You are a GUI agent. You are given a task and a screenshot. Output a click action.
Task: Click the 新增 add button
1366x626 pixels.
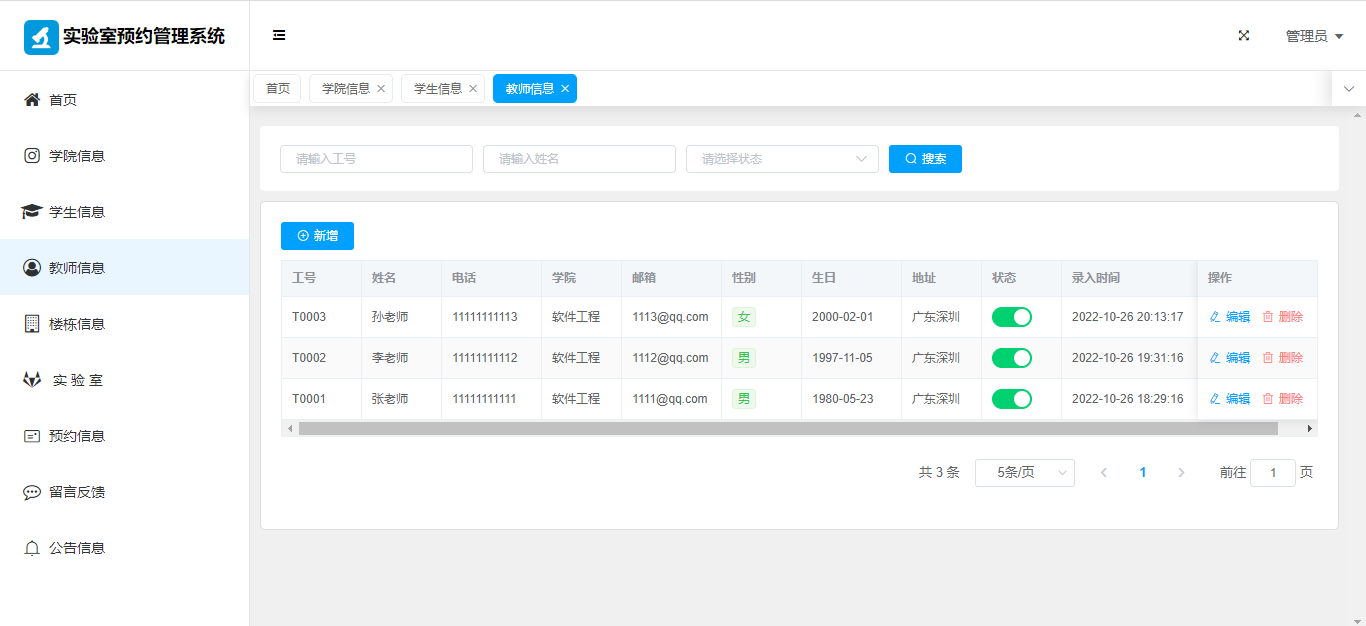[x=317, y=236]
